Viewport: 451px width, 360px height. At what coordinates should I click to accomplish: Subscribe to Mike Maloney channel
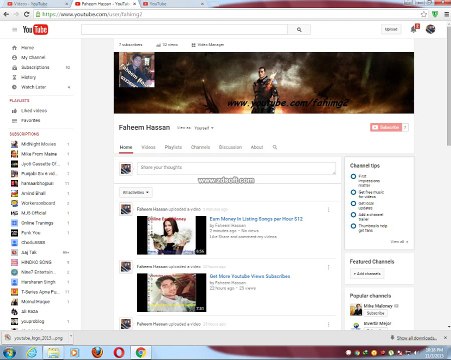pos(375,313)
